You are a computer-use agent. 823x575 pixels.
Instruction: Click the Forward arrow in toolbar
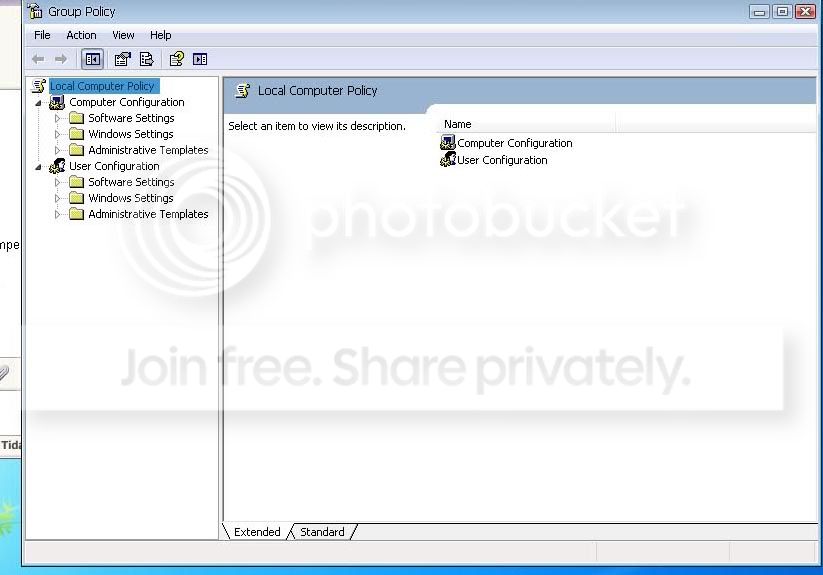61,59
